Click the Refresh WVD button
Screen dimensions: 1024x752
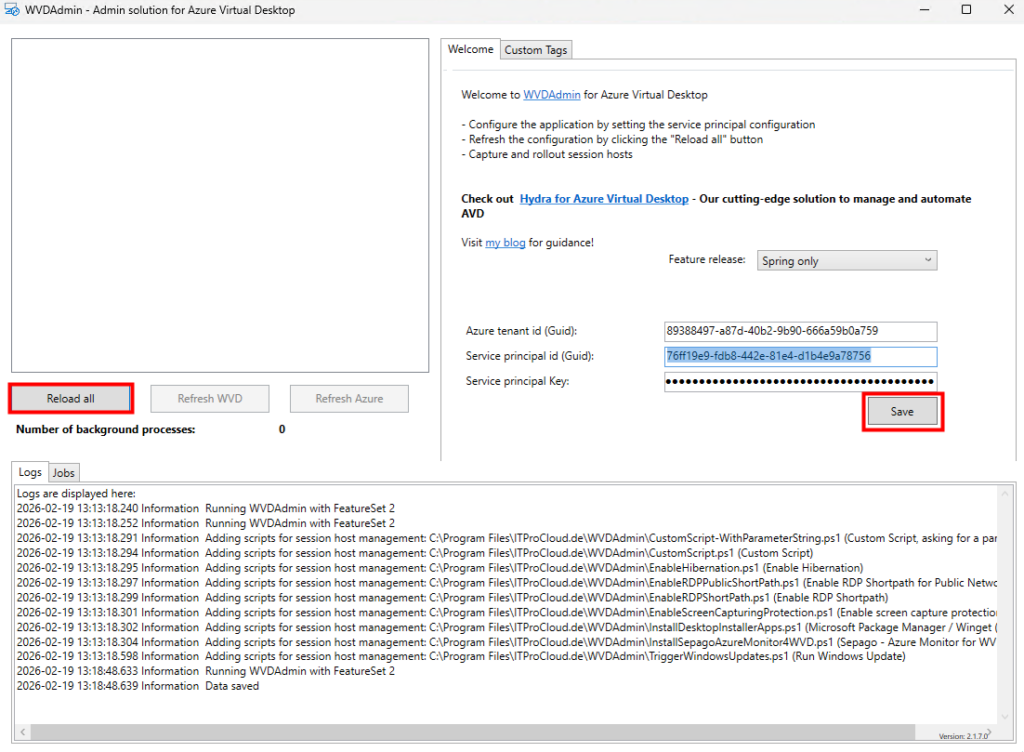[x=210, y=398]
